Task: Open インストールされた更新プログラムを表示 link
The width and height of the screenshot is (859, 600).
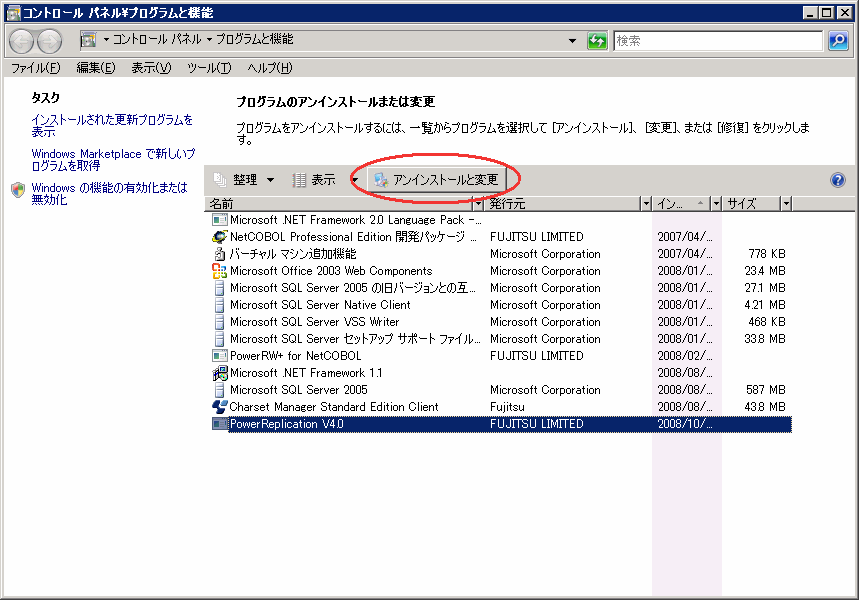Action: (112, 125)
